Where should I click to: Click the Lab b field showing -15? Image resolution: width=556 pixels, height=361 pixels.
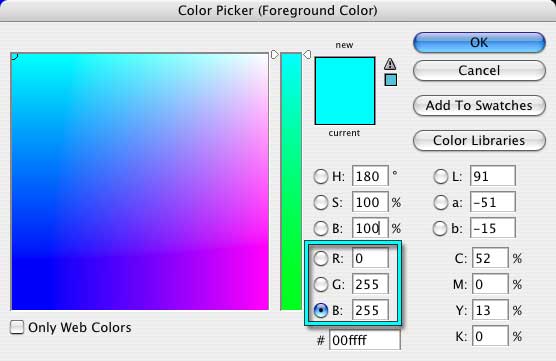[493, 228]
